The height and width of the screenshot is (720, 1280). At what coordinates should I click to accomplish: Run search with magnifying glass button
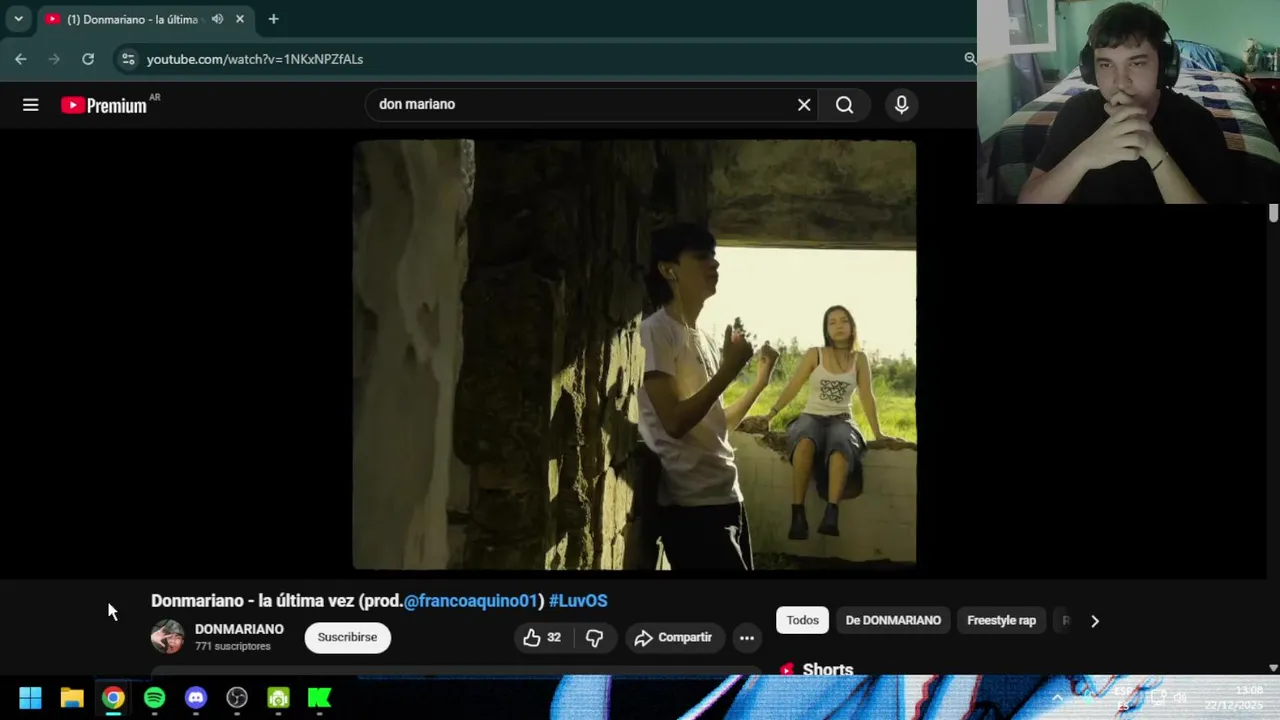pos(844,105)
